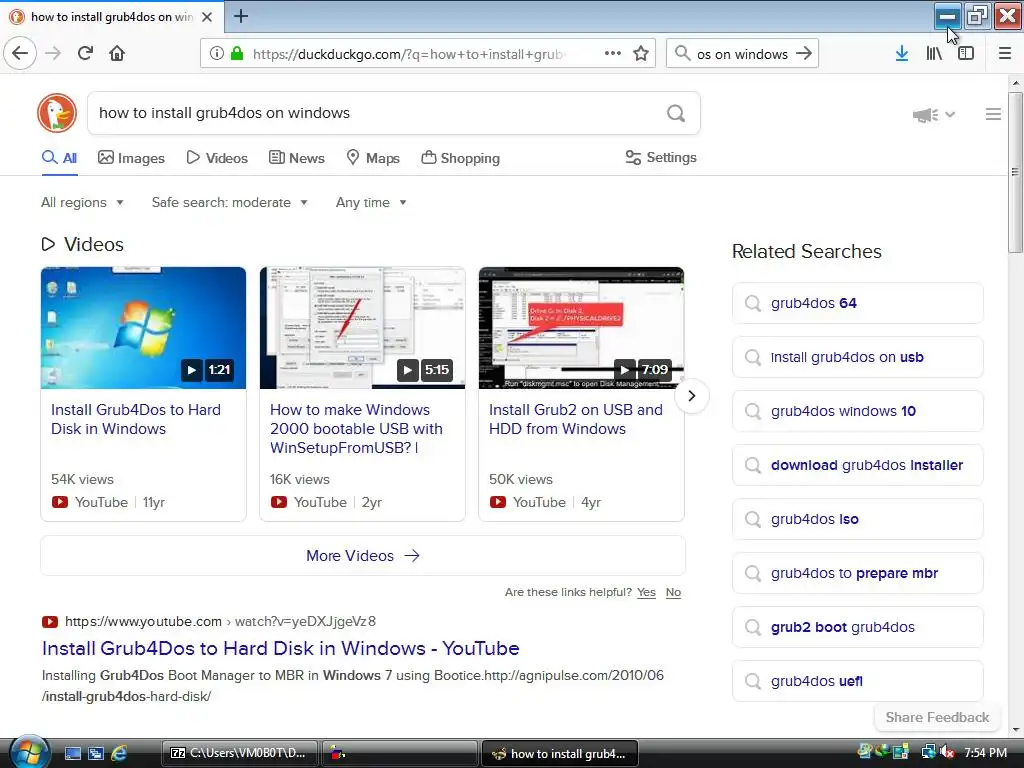Open search Settings
The height and width of the screenshot is (768, 1024).
(x=661, y=157)
